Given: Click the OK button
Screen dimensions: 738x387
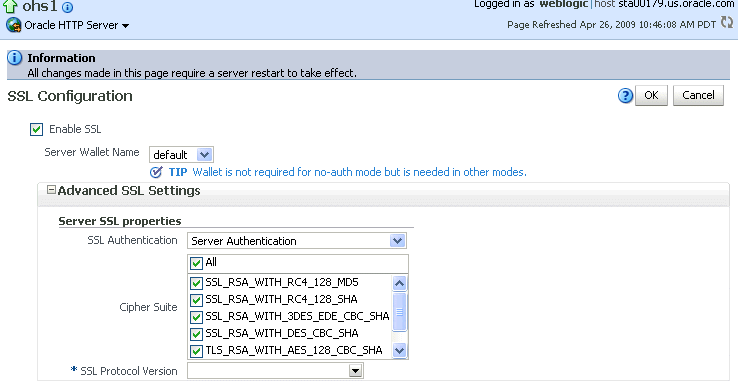Looking at the screenshot, I should point(651,96).
